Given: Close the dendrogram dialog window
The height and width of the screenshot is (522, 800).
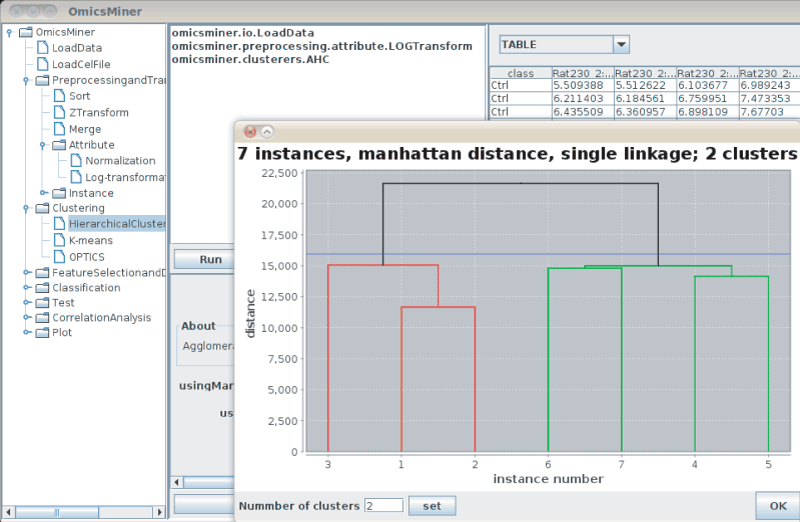Looking at the screenshot, I should pyautogui.click(x=250, y=132).
